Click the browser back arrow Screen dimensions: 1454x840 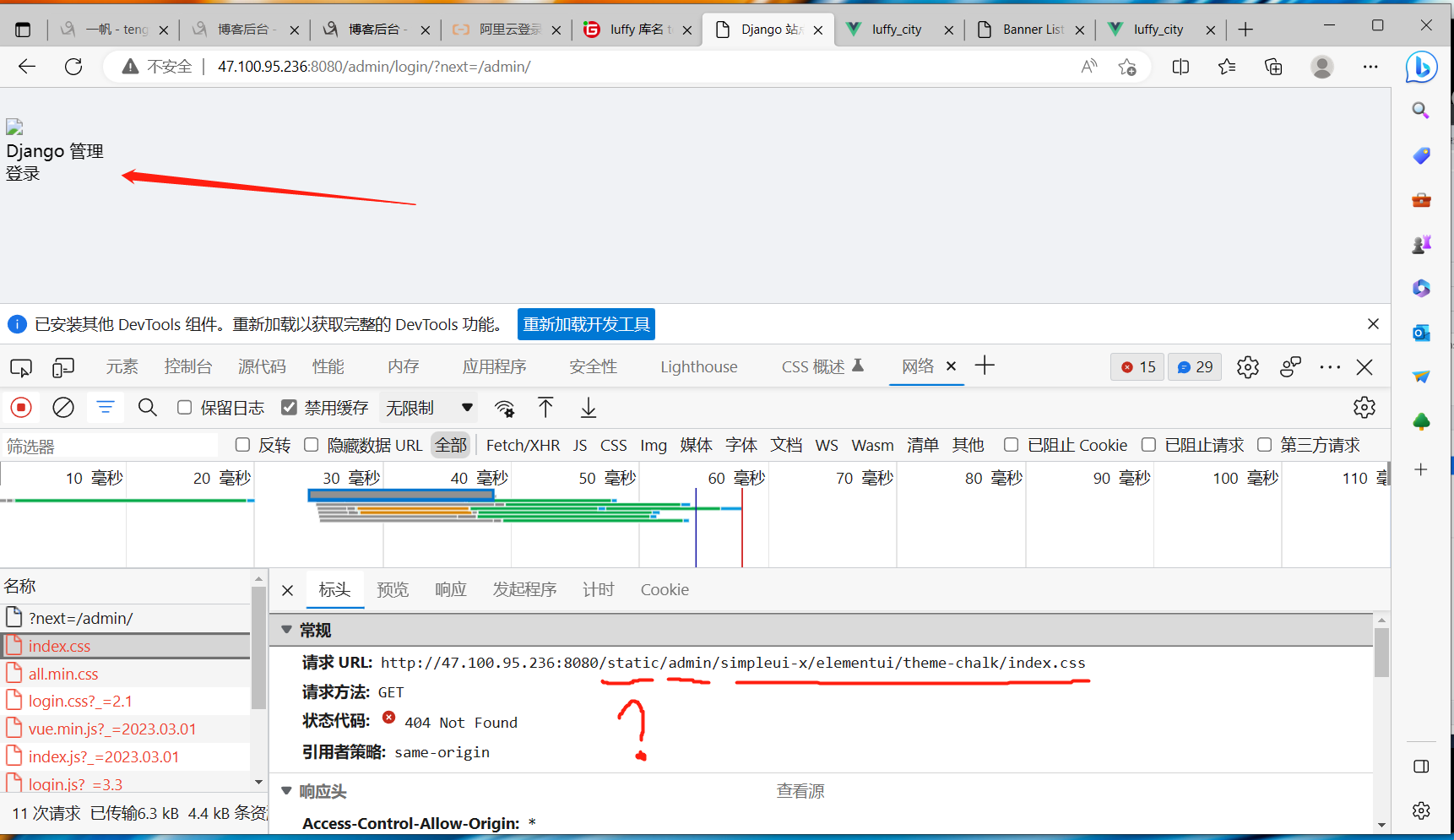pos(27,67)
